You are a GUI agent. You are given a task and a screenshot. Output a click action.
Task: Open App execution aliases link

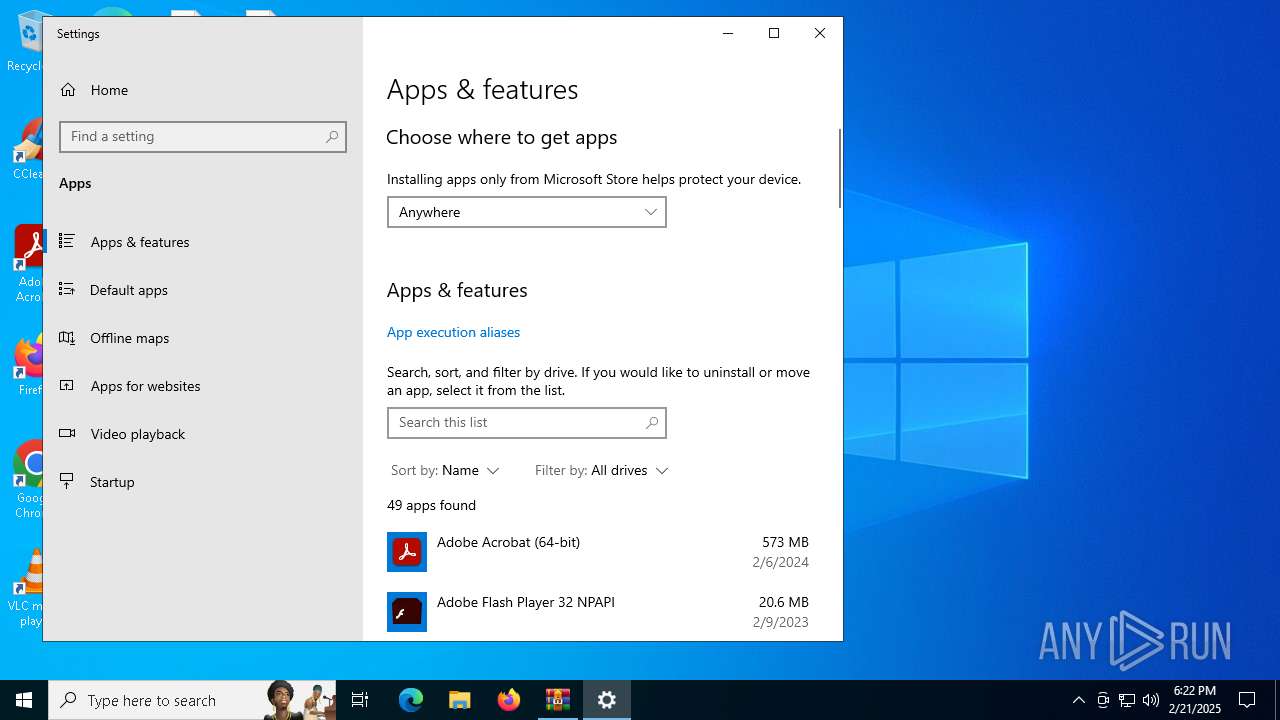[453, 332]
